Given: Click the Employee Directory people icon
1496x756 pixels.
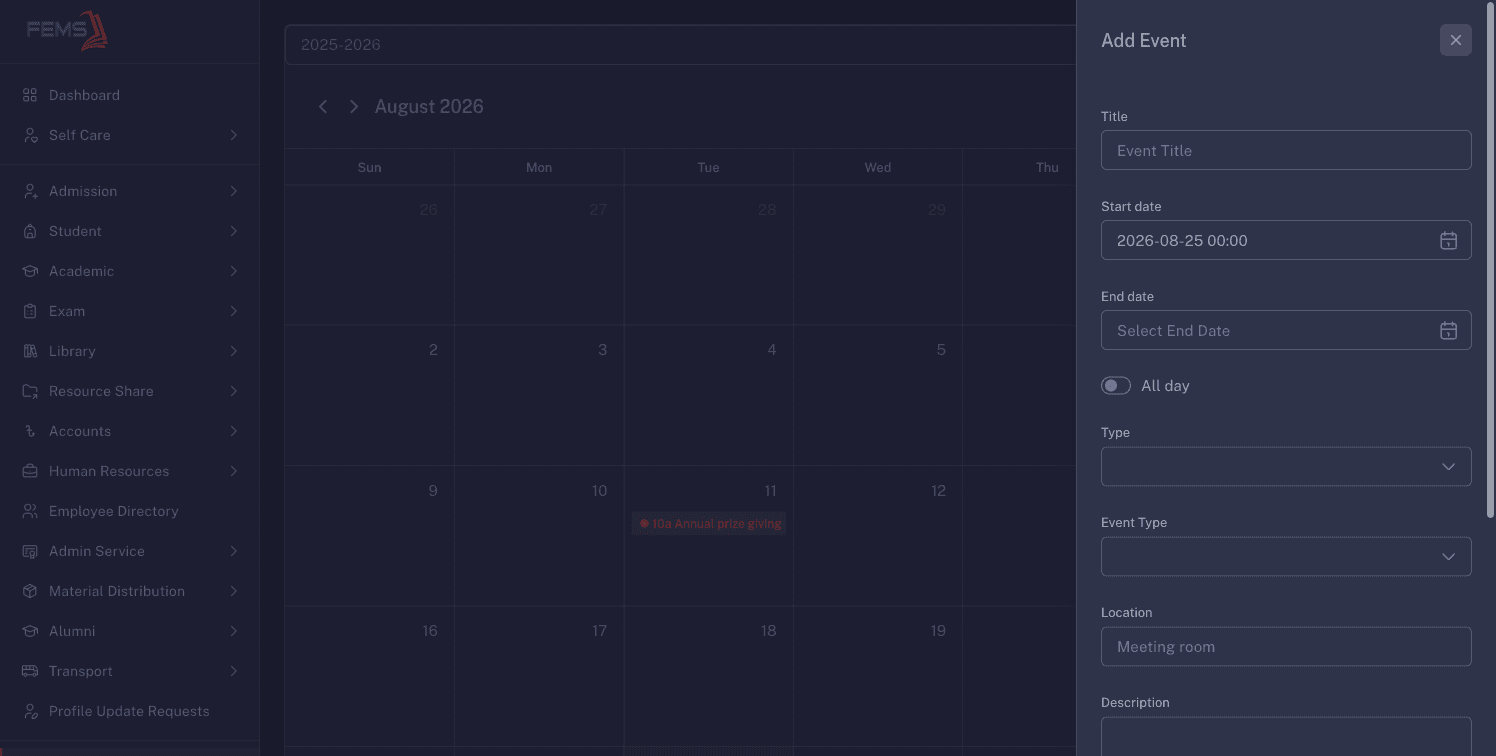Looking at the screenshot, I should click(30, 511).
